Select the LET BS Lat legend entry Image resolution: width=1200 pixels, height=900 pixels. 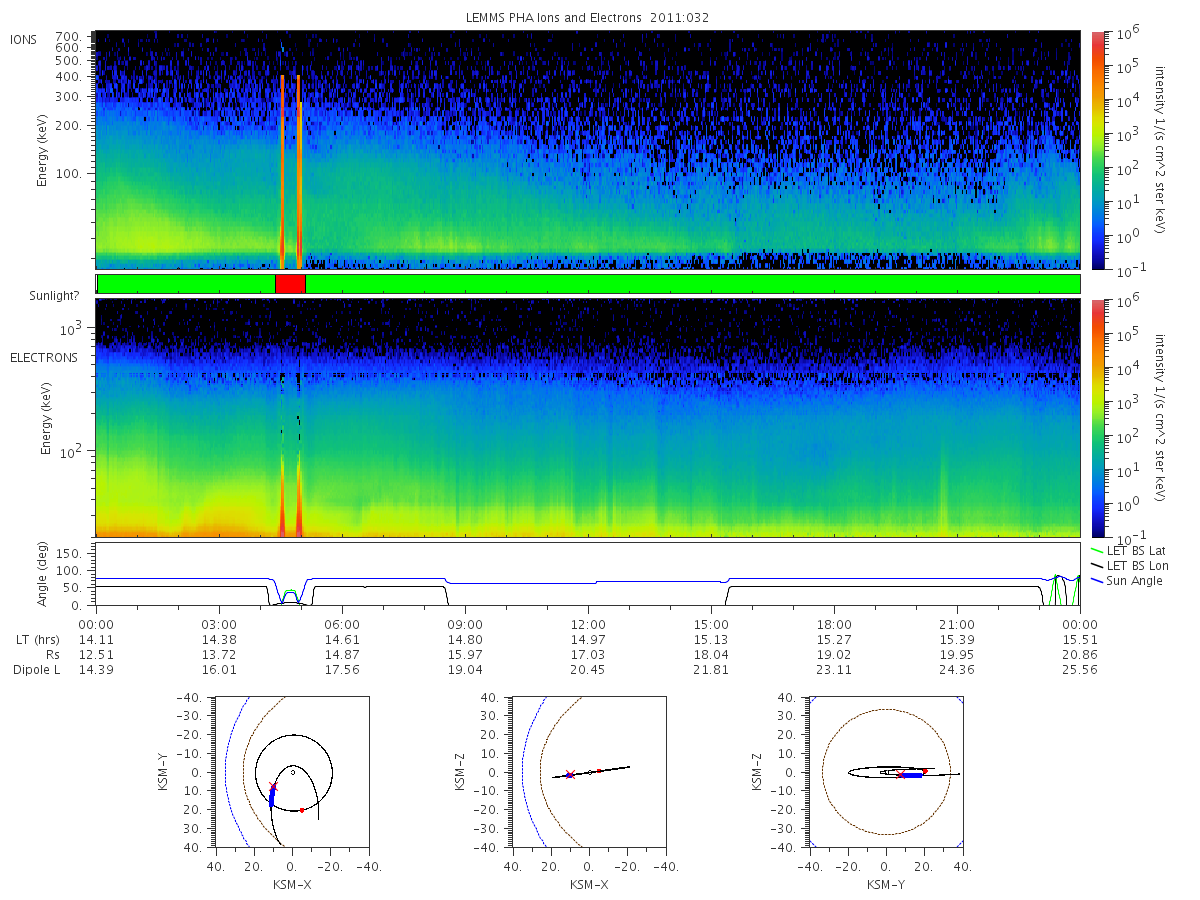(1128, 550)
